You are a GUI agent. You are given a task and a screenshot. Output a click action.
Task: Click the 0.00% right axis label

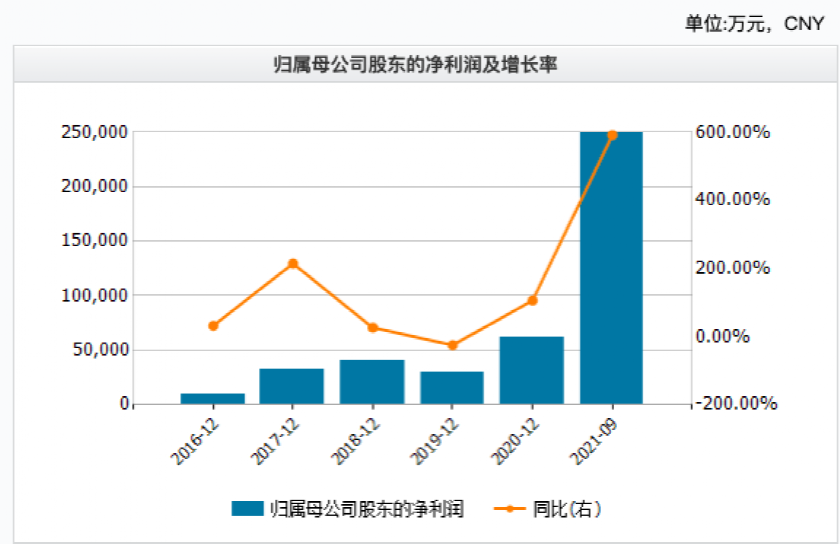(722, 336)
